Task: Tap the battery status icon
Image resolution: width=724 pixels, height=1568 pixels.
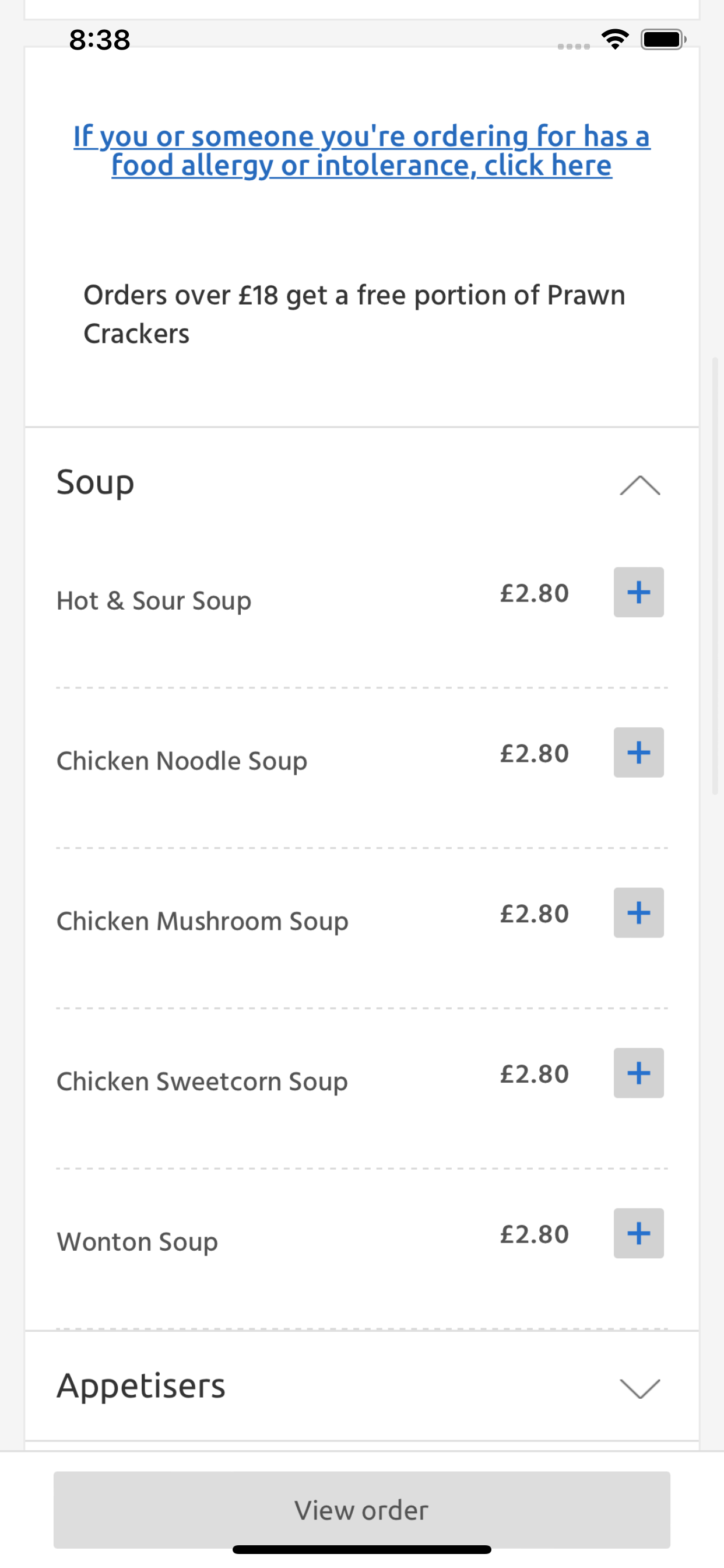Action: 663,40
